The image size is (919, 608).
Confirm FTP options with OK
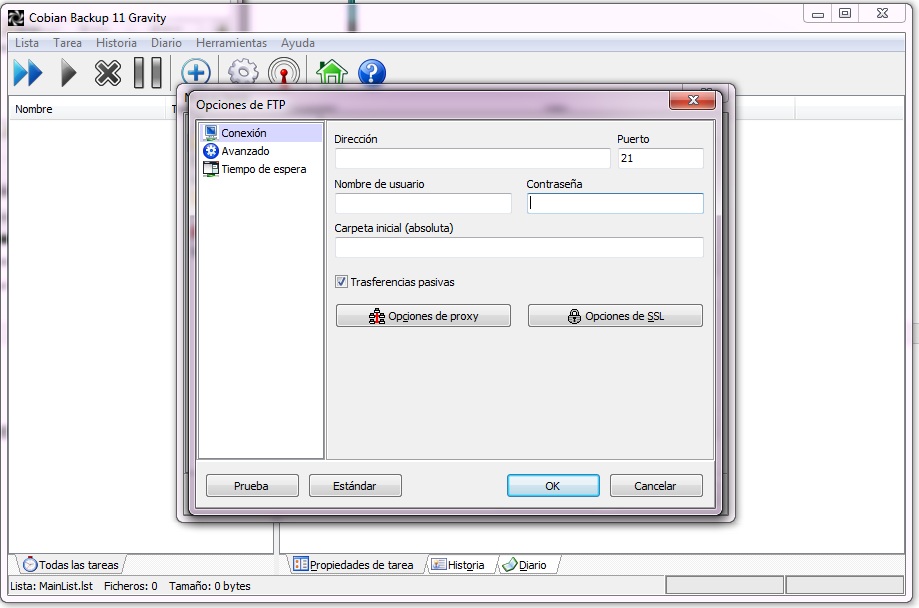point(553,486)
